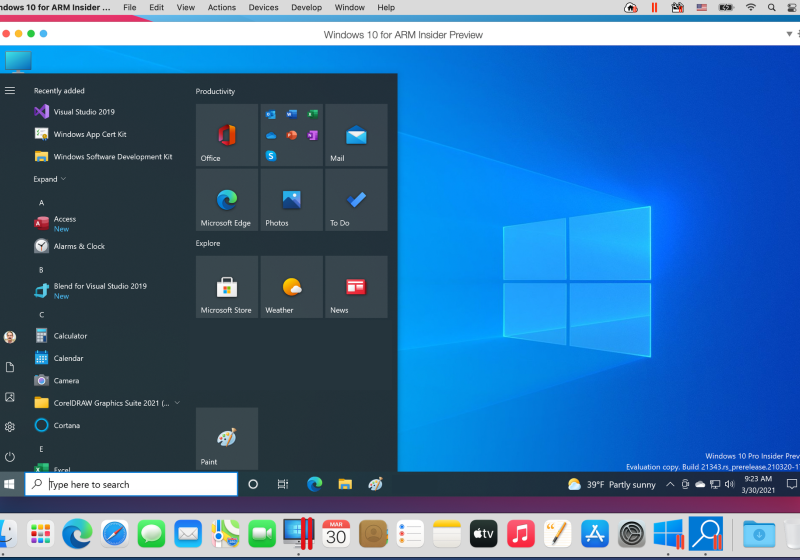Click the volume icon in system tray
This screenshot has width=800, height=560.
730,484
